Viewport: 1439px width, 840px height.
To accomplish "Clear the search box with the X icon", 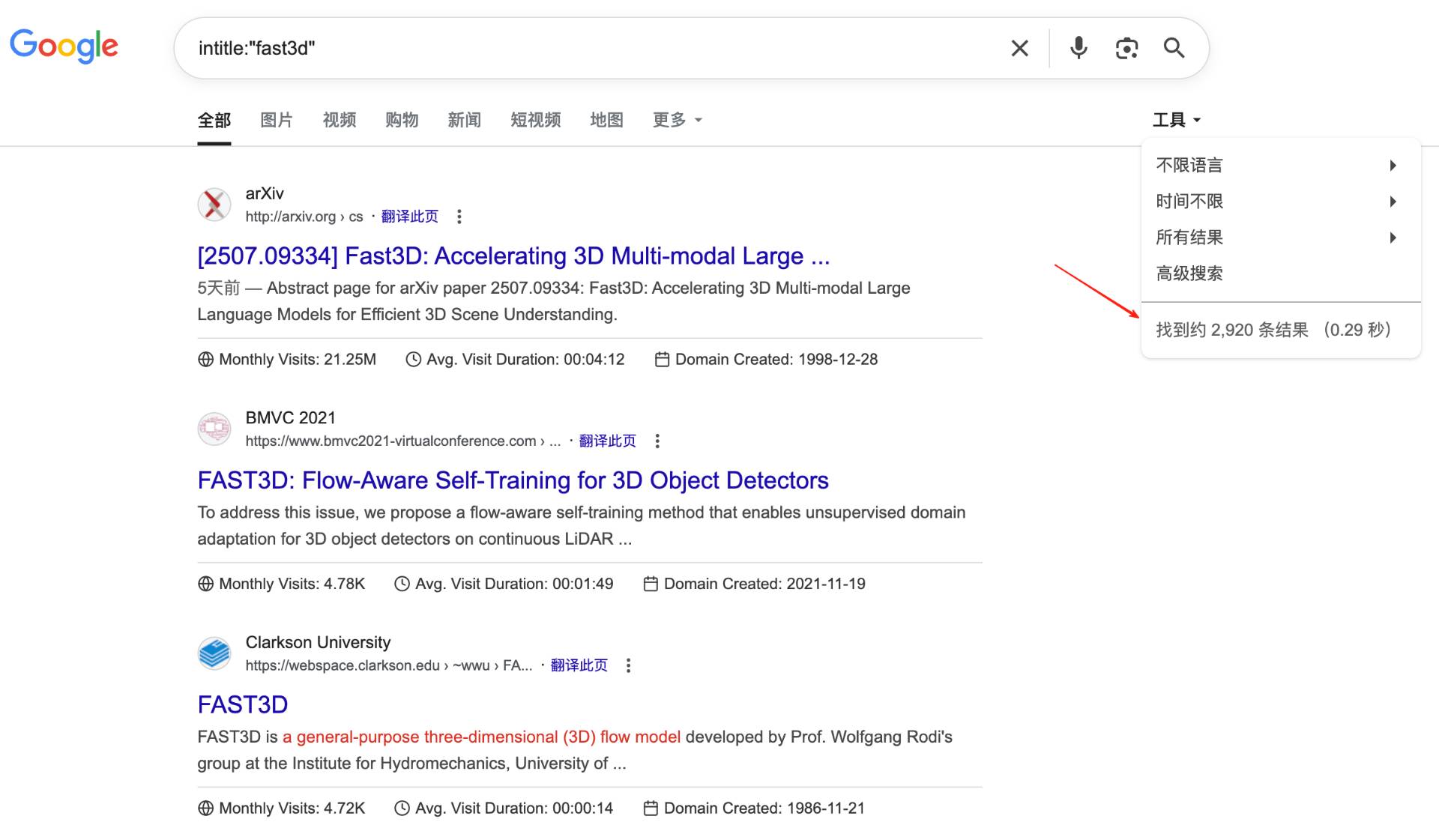I will click(x=1019, y=48).
